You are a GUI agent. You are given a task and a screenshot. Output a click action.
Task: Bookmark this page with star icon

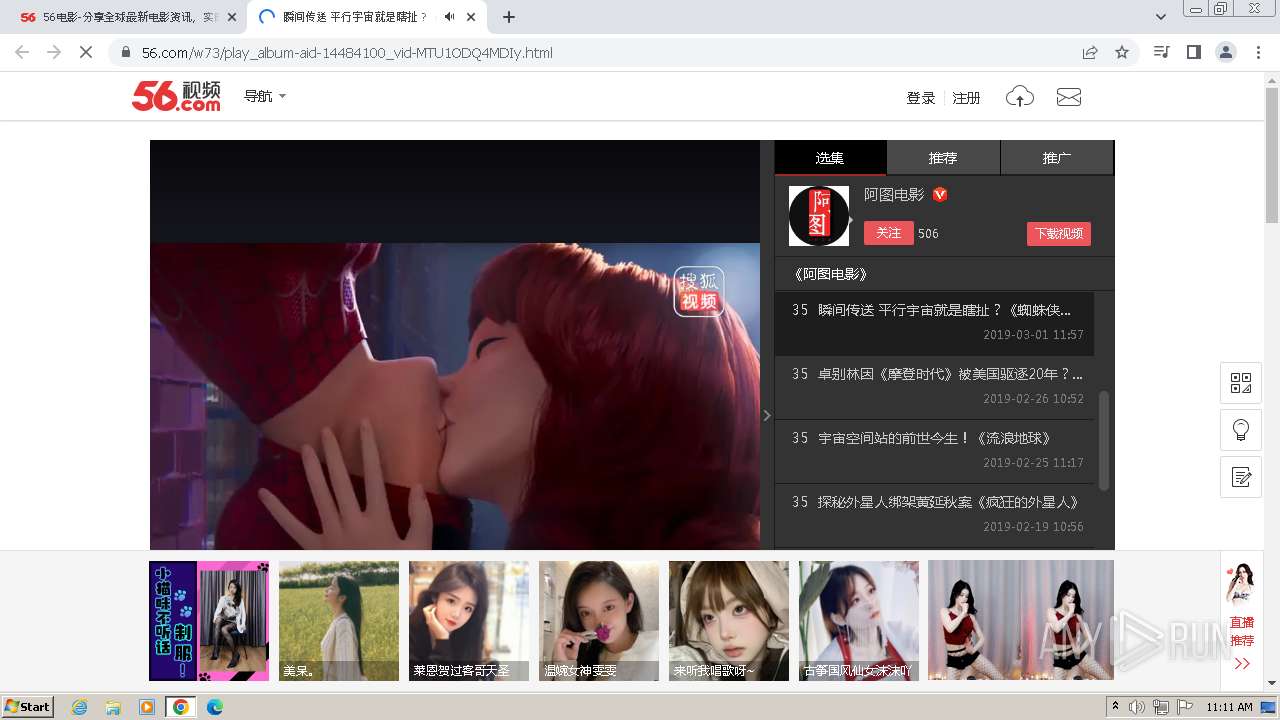pyautogui.click(x=1122, y=52)
